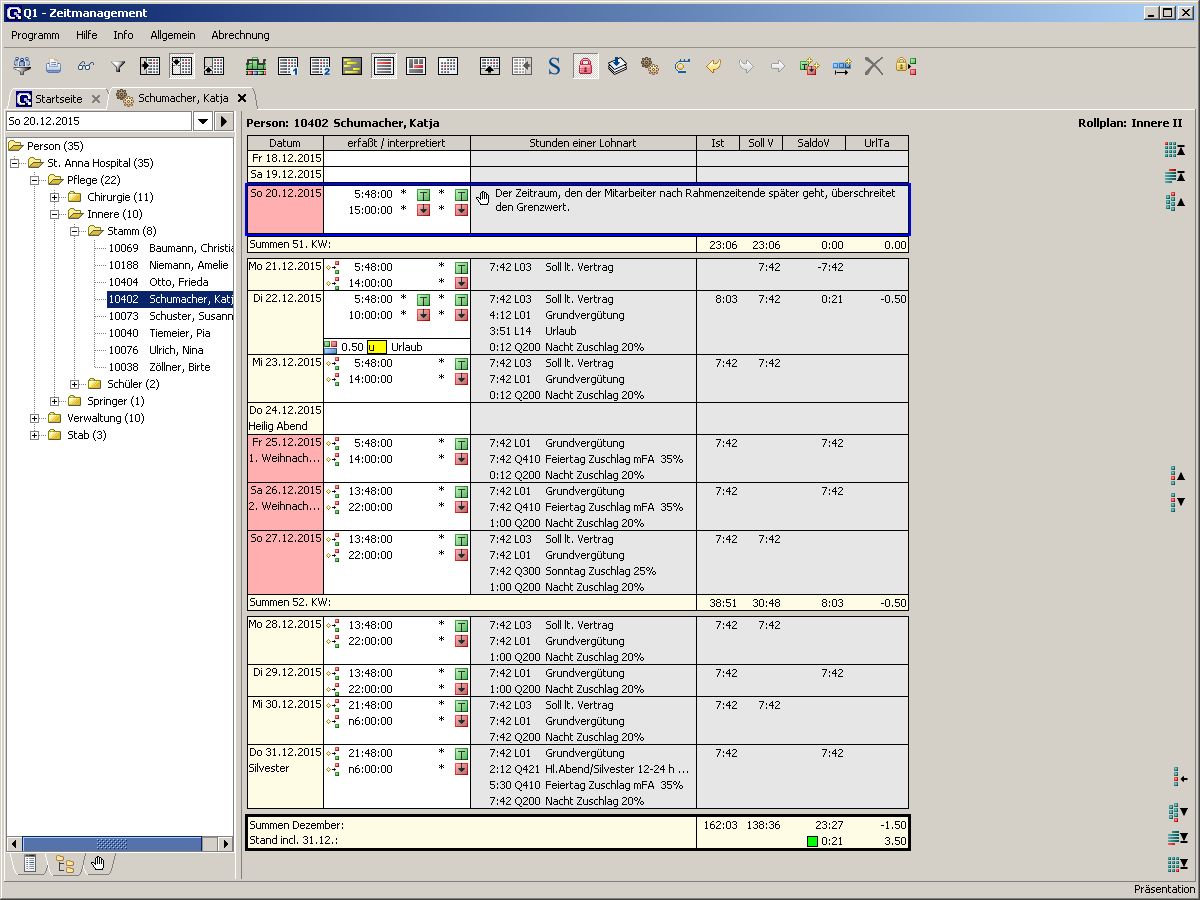Click the glasses preview icon

tap(86, 67)
